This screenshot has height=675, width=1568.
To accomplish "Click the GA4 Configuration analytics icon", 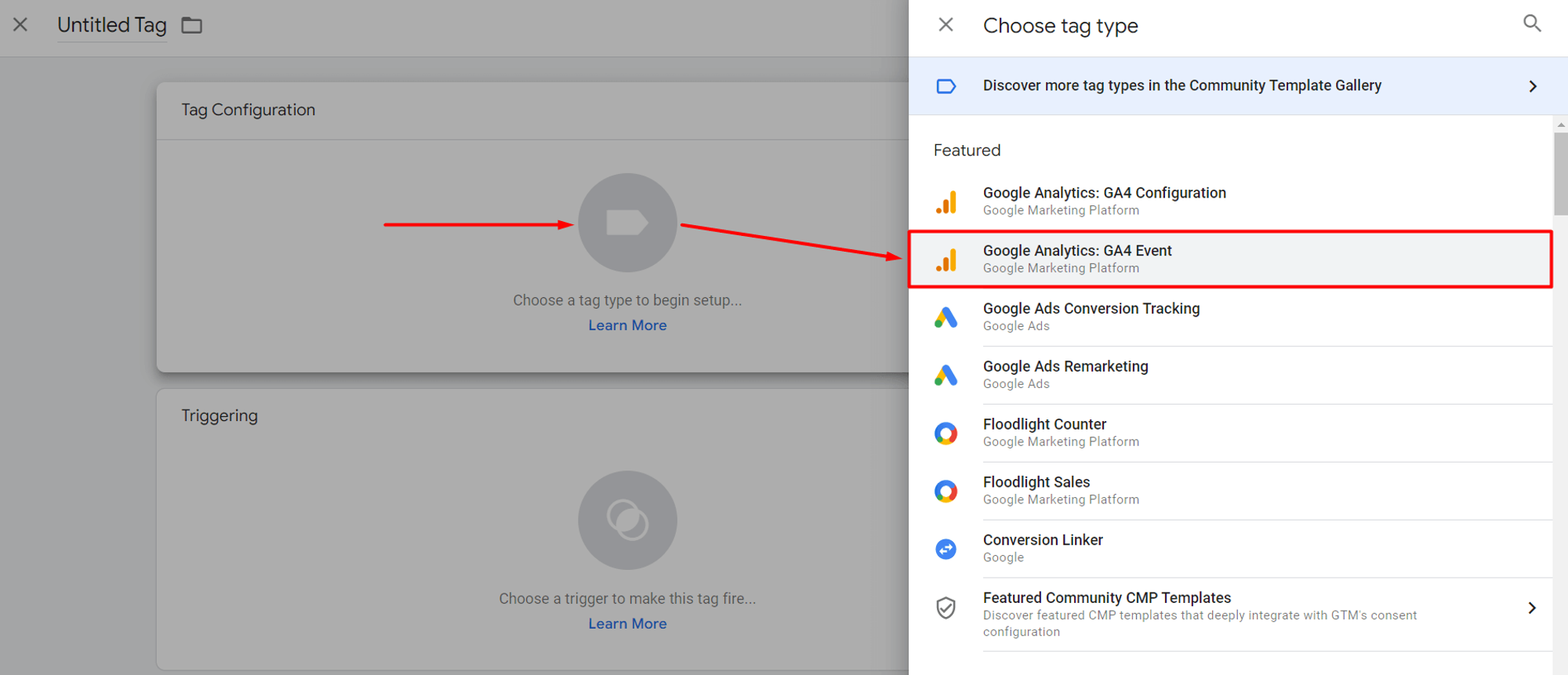I will pos(946,201).
